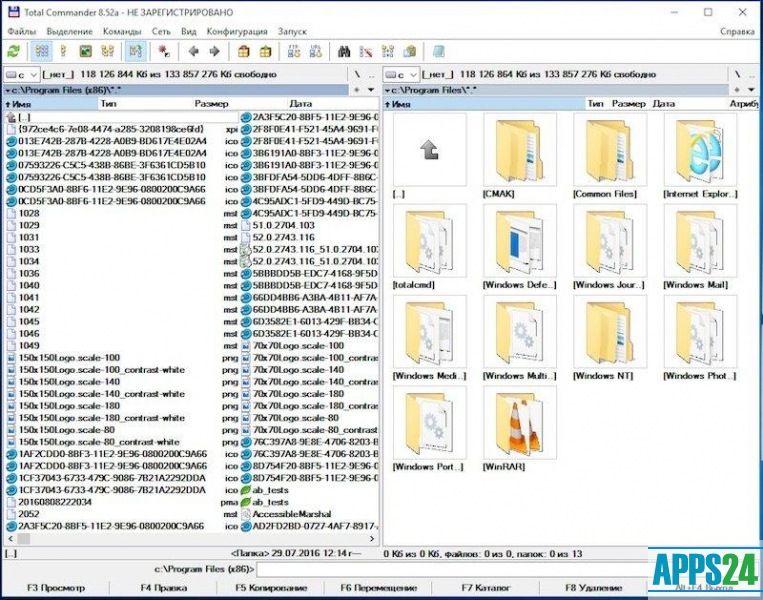The image size is (763, 600).
Task: Sort right panel by Имя column header
Action: coord(484,104)
